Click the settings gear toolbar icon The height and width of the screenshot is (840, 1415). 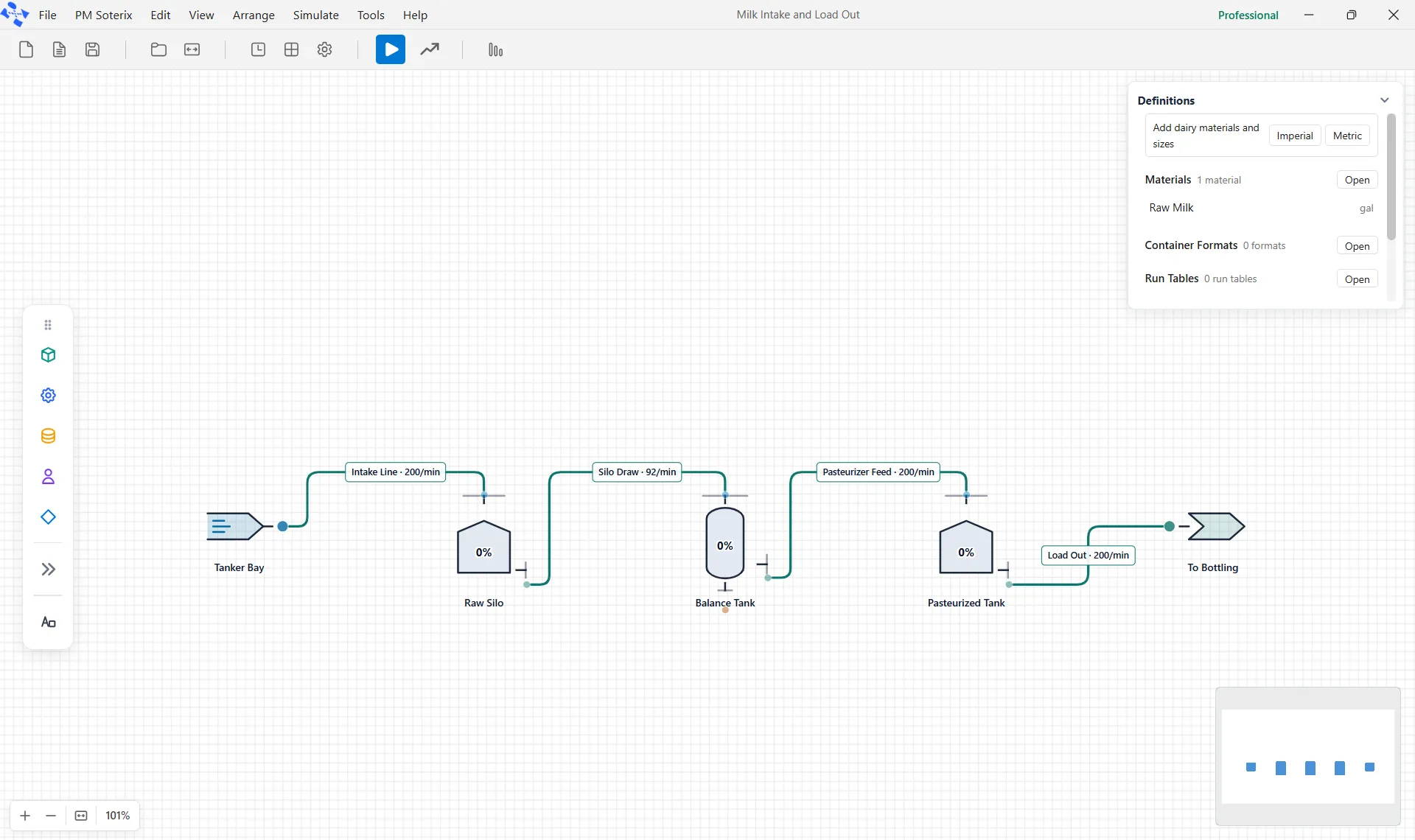point(324,49)
